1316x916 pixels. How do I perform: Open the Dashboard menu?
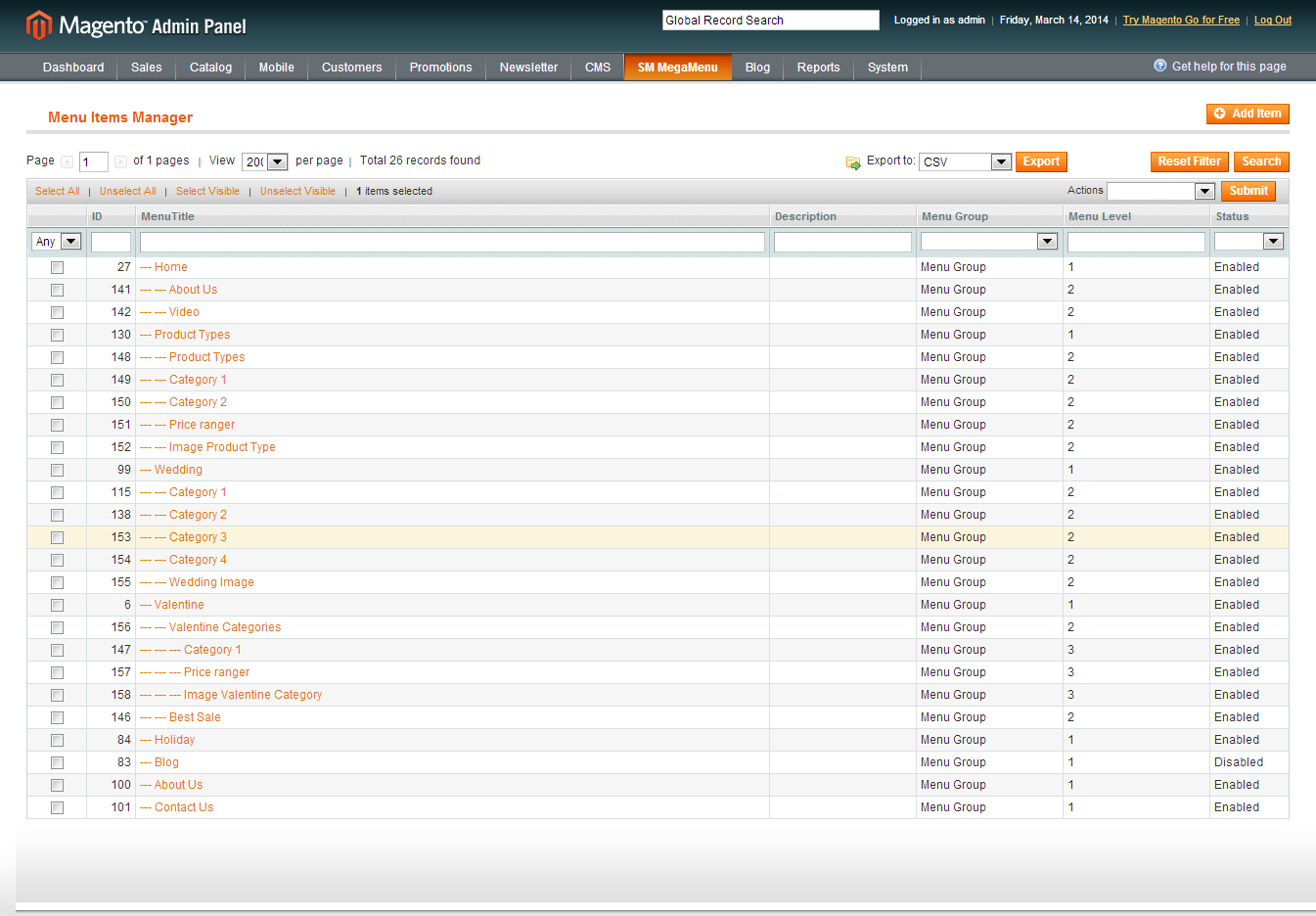point(73,68)
